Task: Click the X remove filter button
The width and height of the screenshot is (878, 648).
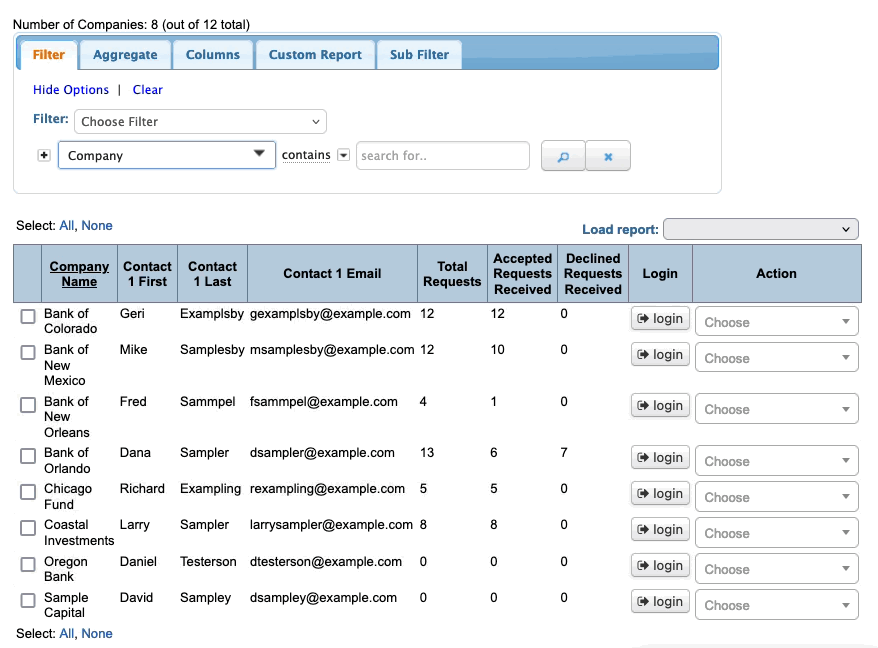Action: coord(607,156)
